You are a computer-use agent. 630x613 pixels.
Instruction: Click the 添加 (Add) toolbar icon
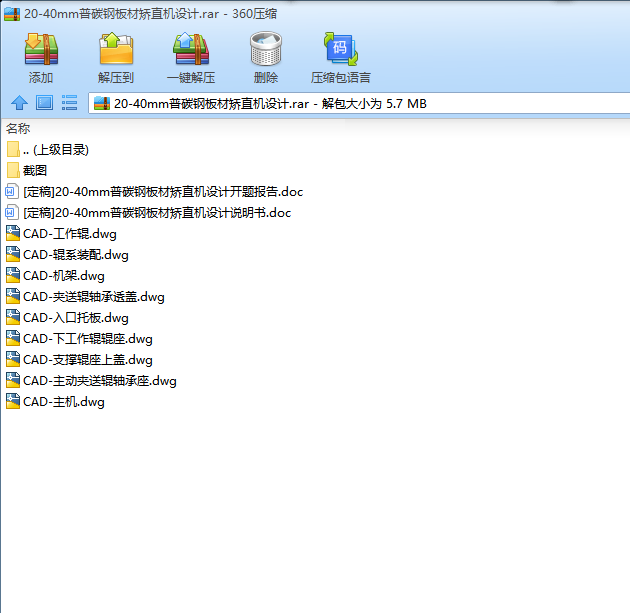coord(41,49)
